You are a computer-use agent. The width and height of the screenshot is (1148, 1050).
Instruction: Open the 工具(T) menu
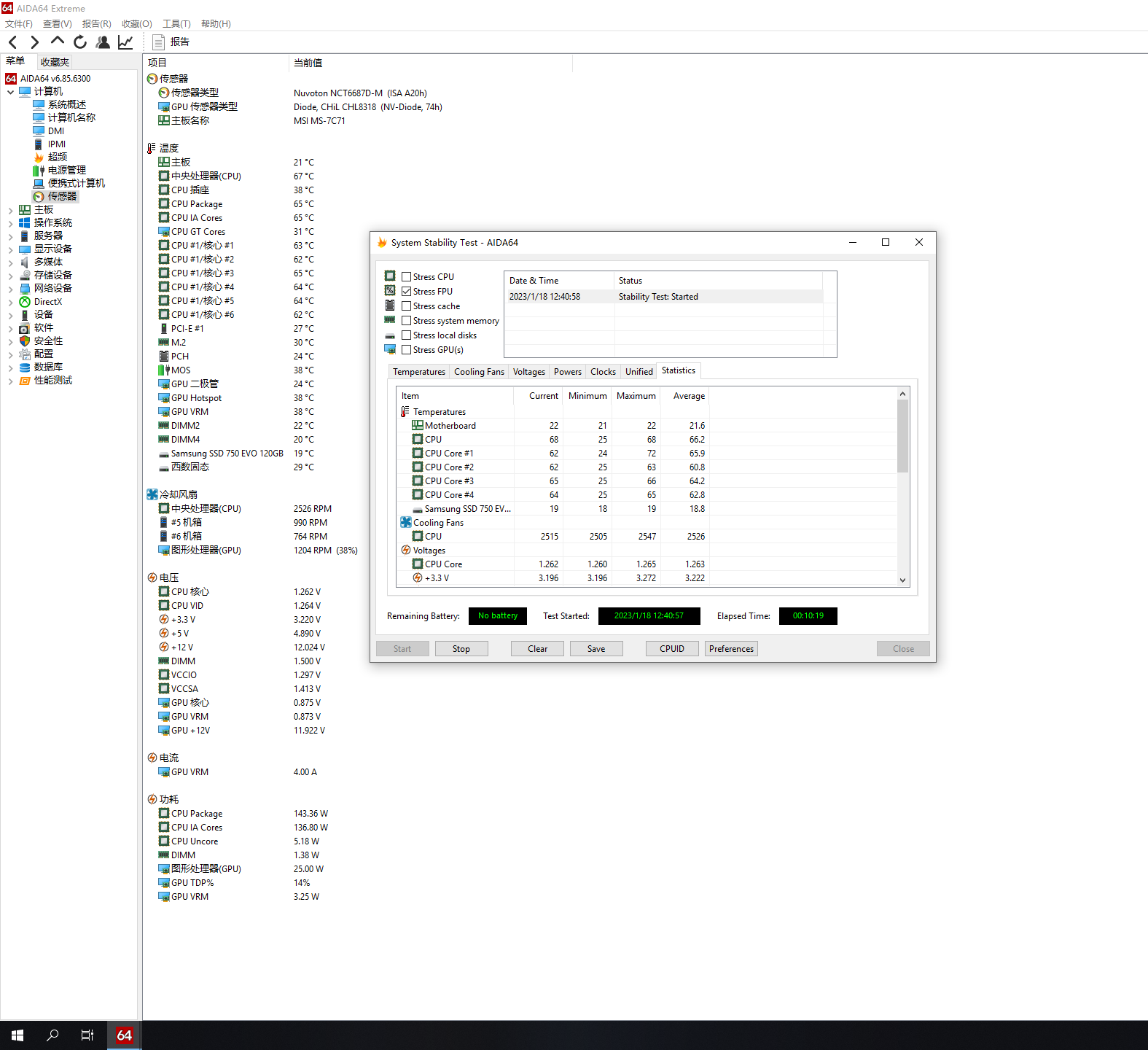pos(176,24)
